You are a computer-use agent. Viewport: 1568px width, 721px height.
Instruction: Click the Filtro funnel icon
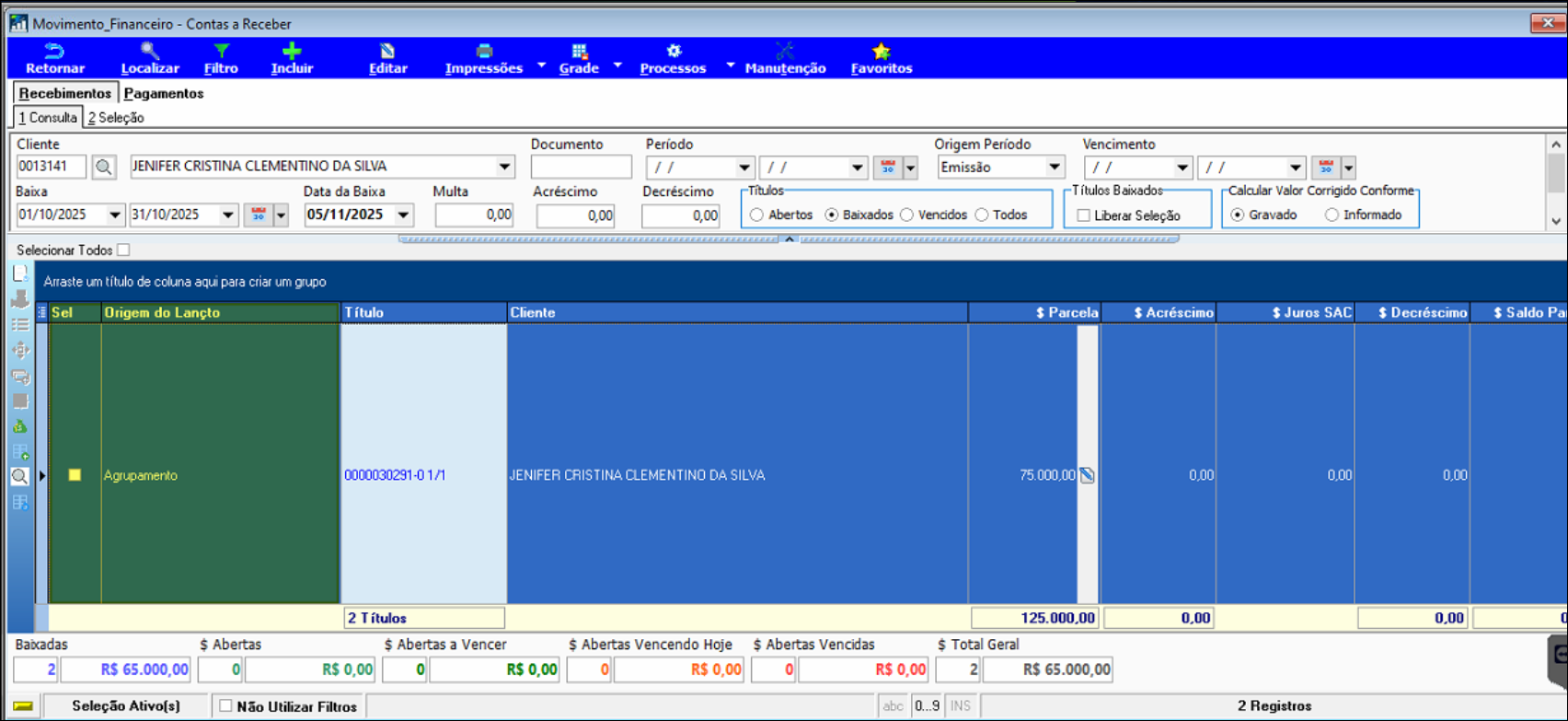[221, 52]
